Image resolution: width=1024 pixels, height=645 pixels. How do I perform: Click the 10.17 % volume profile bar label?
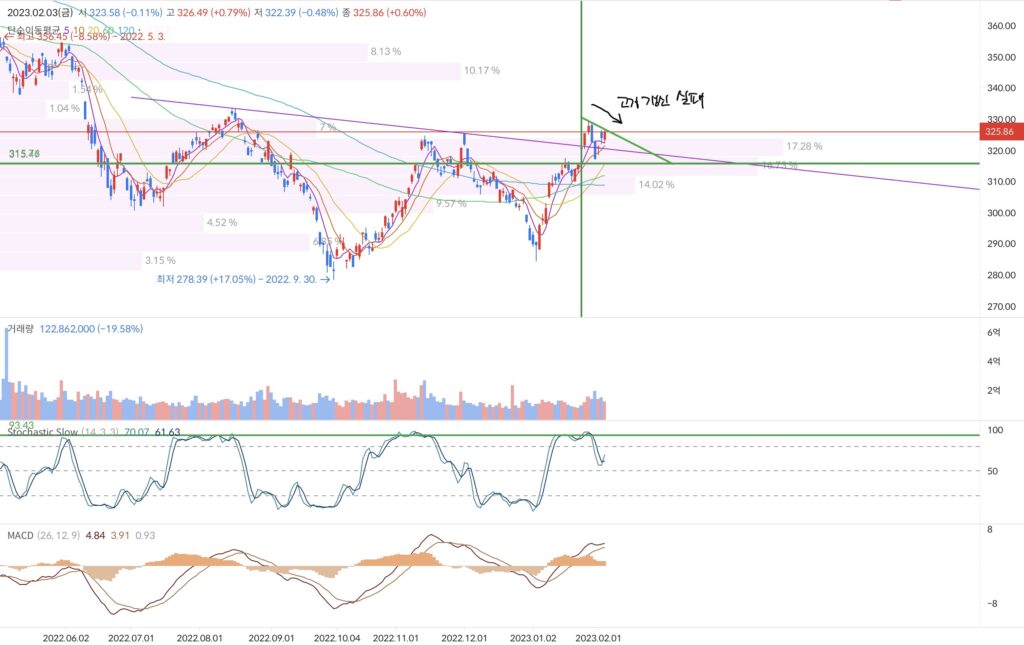coord(481,71)
